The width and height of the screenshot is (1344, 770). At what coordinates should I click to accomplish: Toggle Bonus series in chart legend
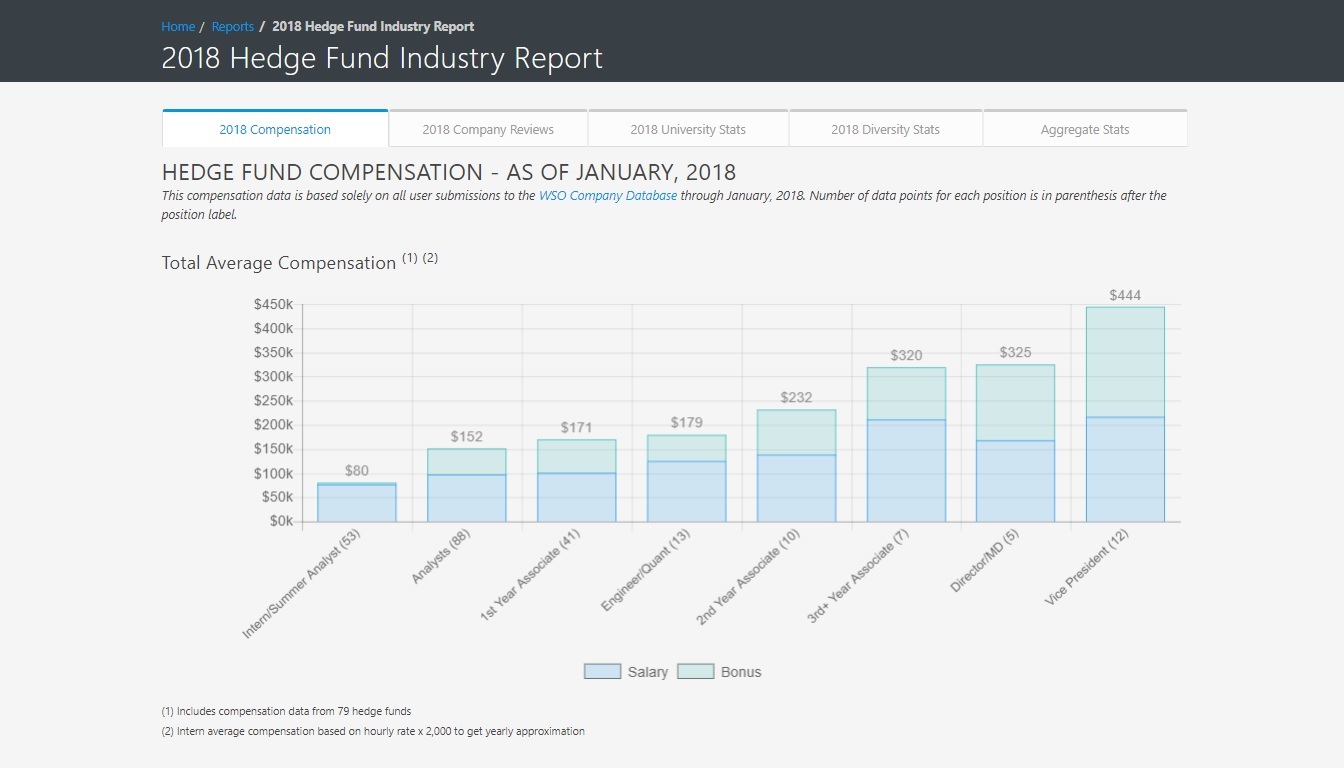740,672
